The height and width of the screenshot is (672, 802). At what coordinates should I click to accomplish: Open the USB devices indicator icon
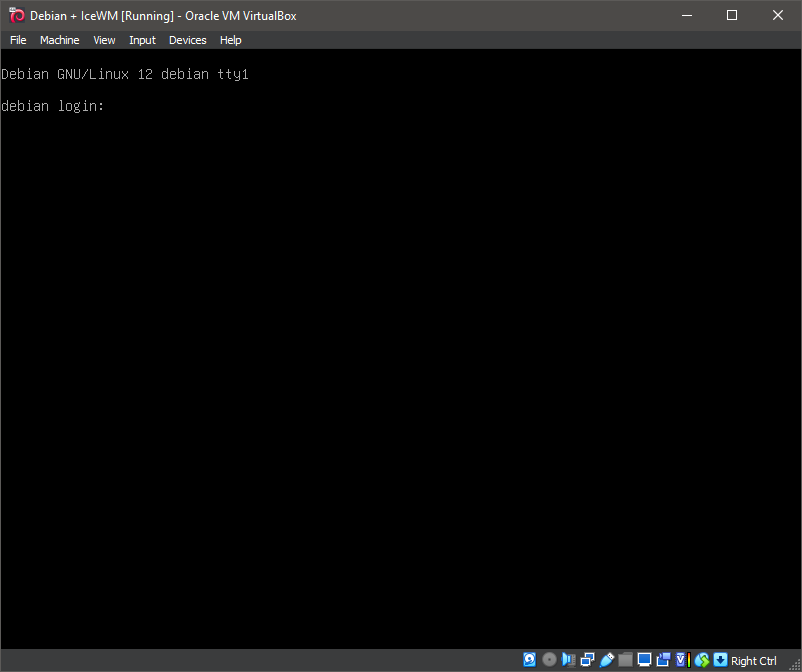tap(606, 660)
